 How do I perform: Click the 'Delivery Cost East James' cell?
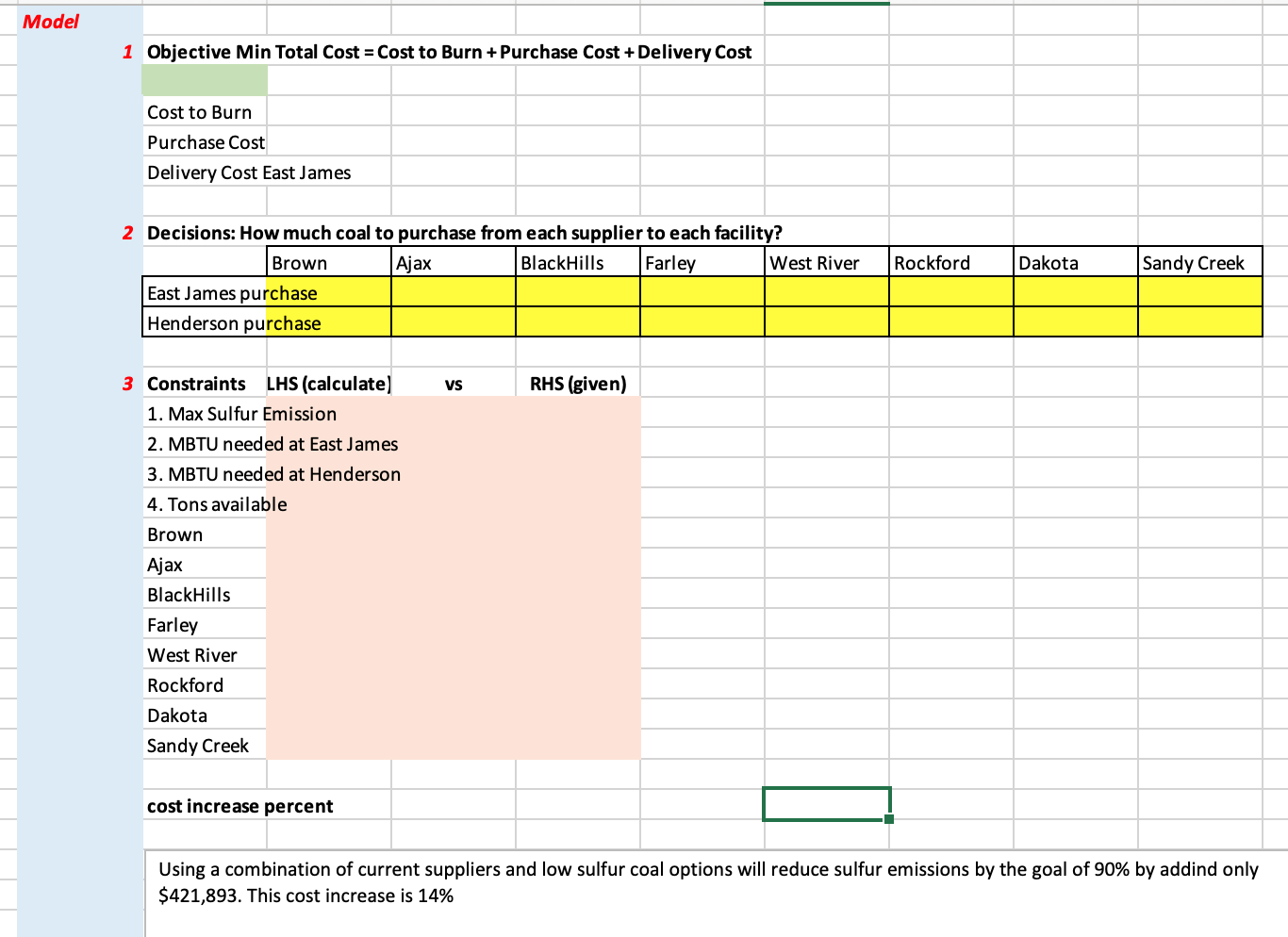coord(249,173)
